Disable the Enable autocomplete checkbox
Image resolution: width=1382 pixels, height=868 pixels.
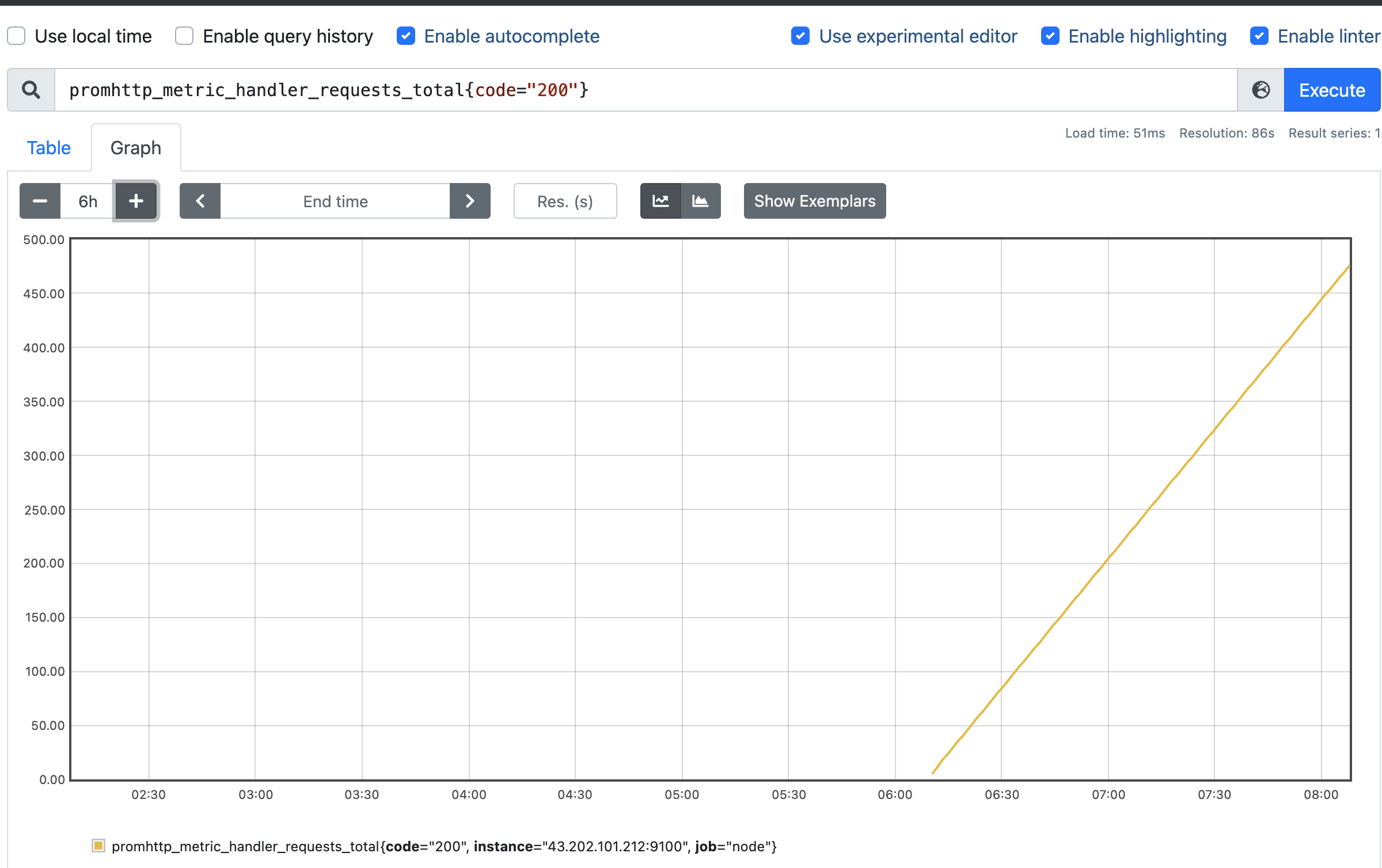(406, 36)
